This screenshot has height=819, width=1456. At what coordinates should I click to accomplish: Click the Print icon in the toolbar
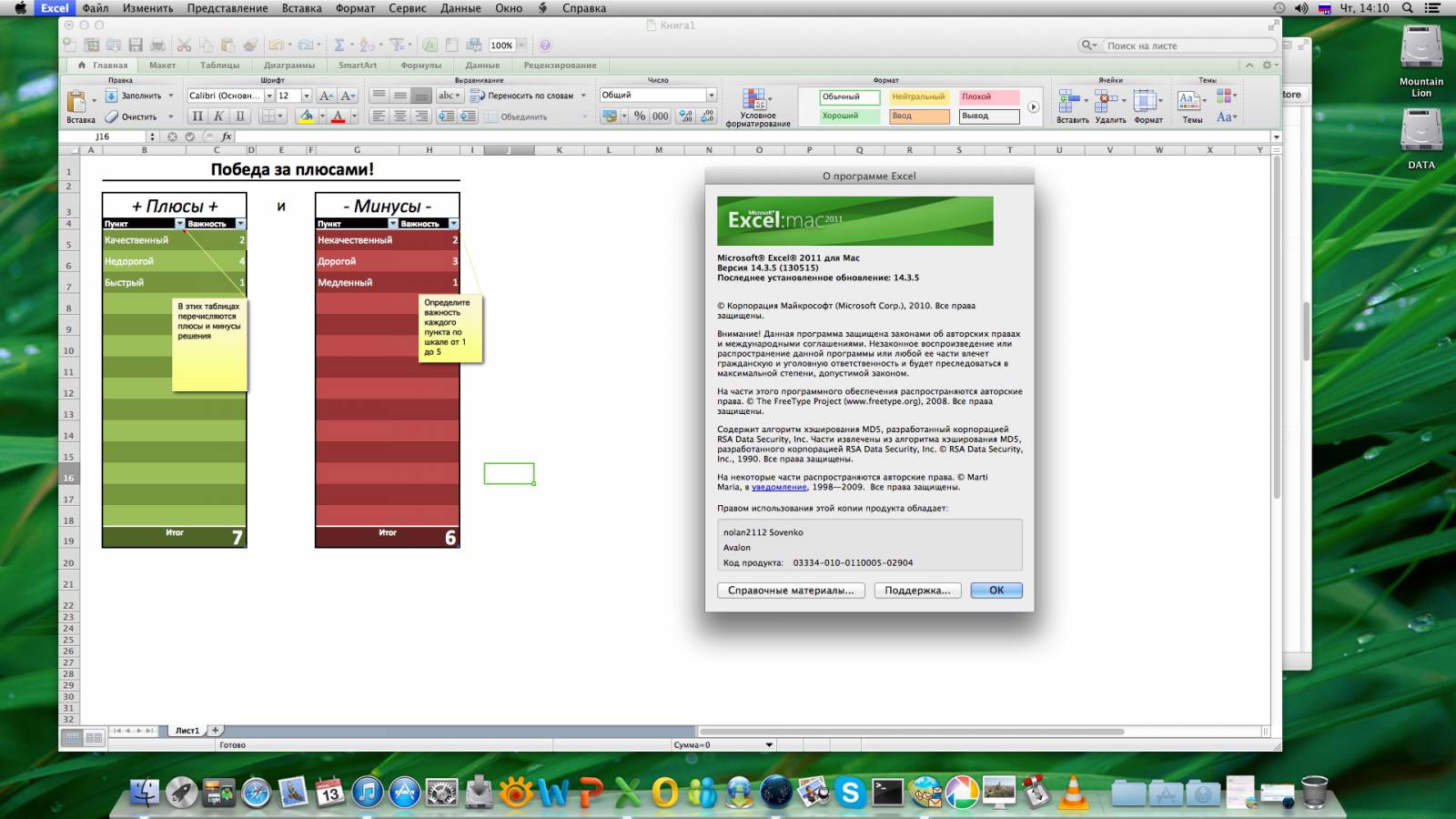point(157,45)
